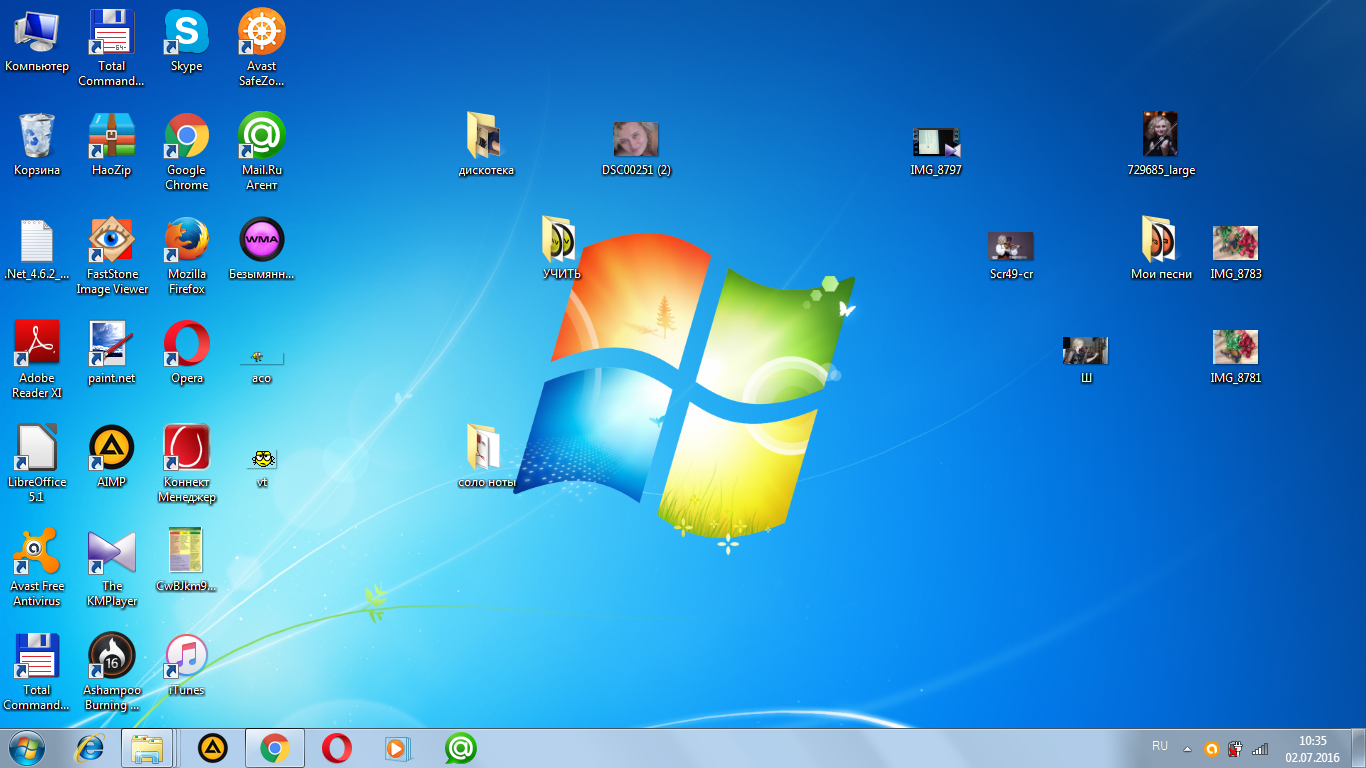The image size is (1366, 768).
Task: Click Internet Explorer in the taskbar
Action: tap(91, 748)
